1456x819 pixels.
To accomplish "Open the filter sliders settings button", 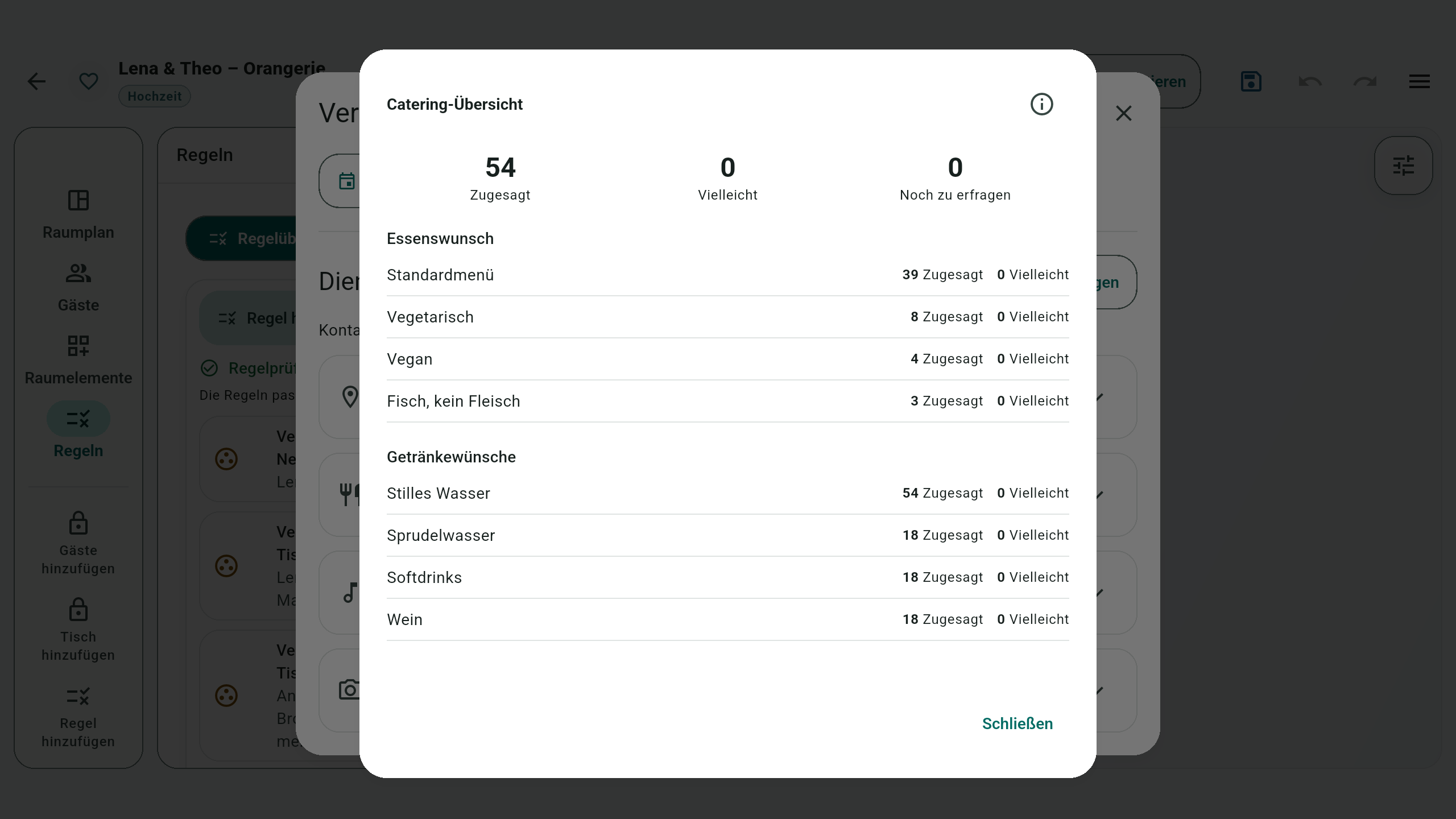I will coord(1403,166).
